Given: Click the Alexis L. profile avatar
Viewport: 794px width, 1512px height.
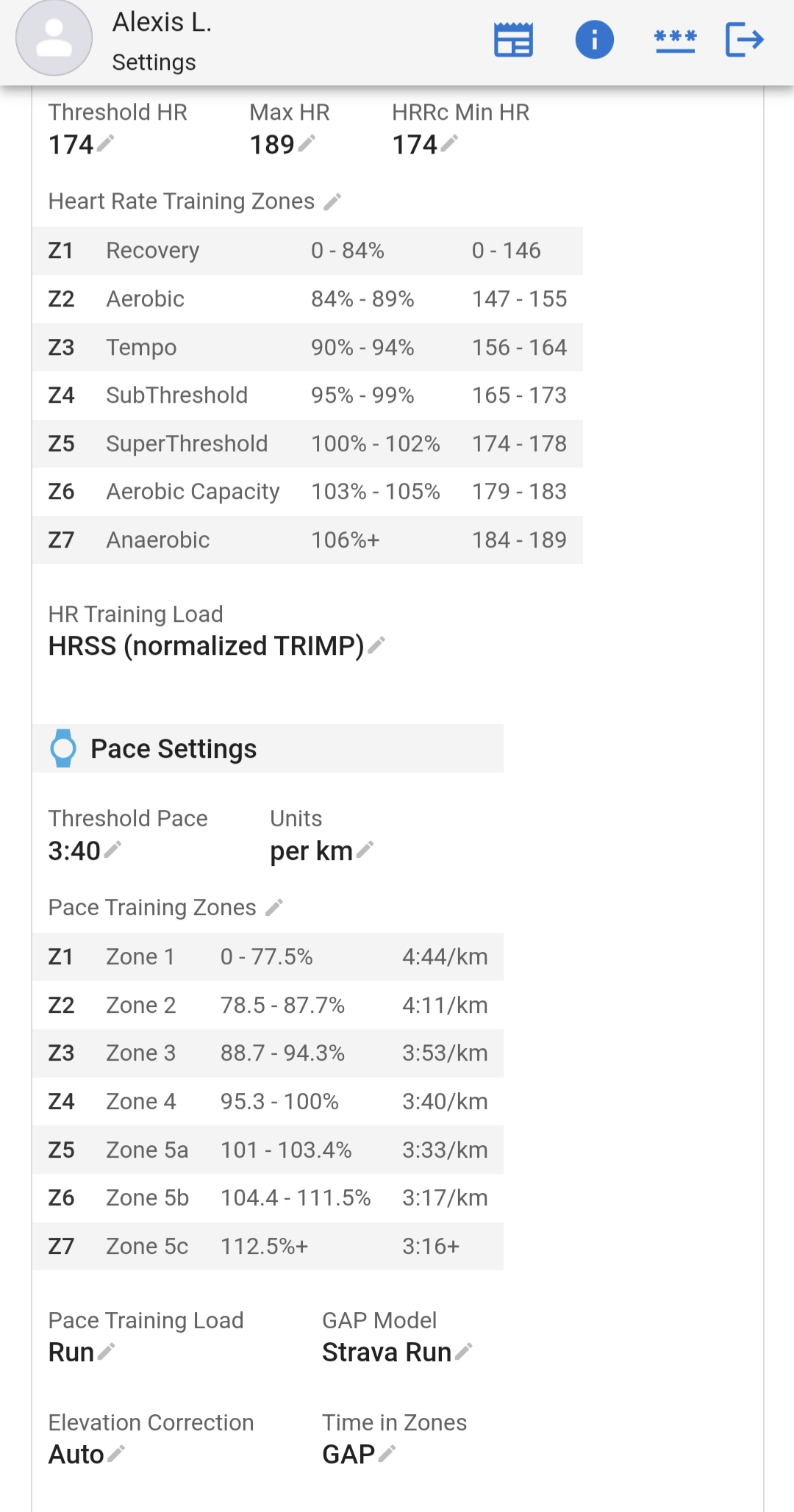Looking at the screenshot, I should coord(54,38).
